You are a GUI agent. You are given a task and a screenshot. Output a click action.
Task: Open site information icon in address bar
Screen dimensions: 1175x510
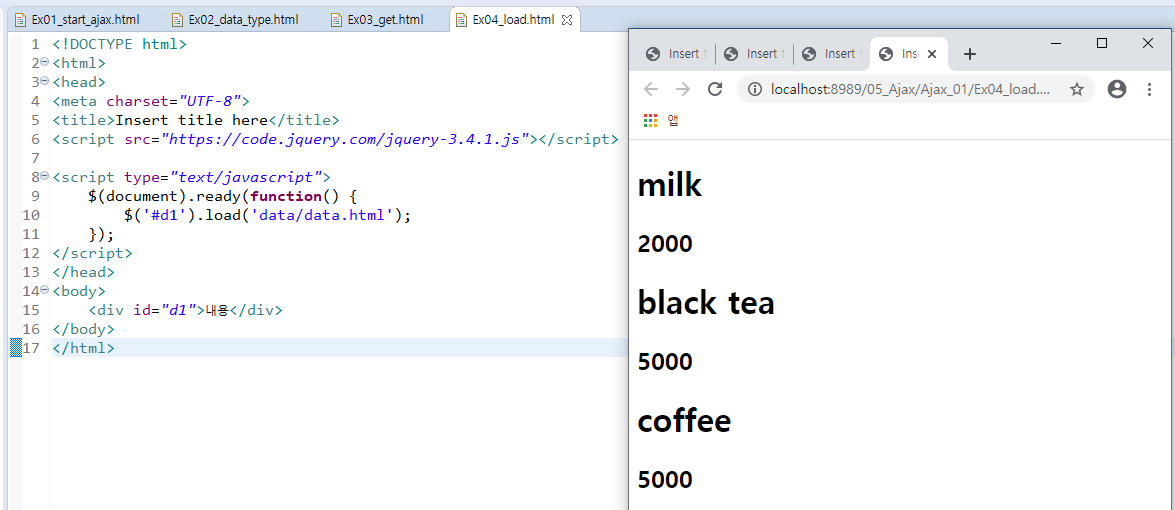pos(755,90)
